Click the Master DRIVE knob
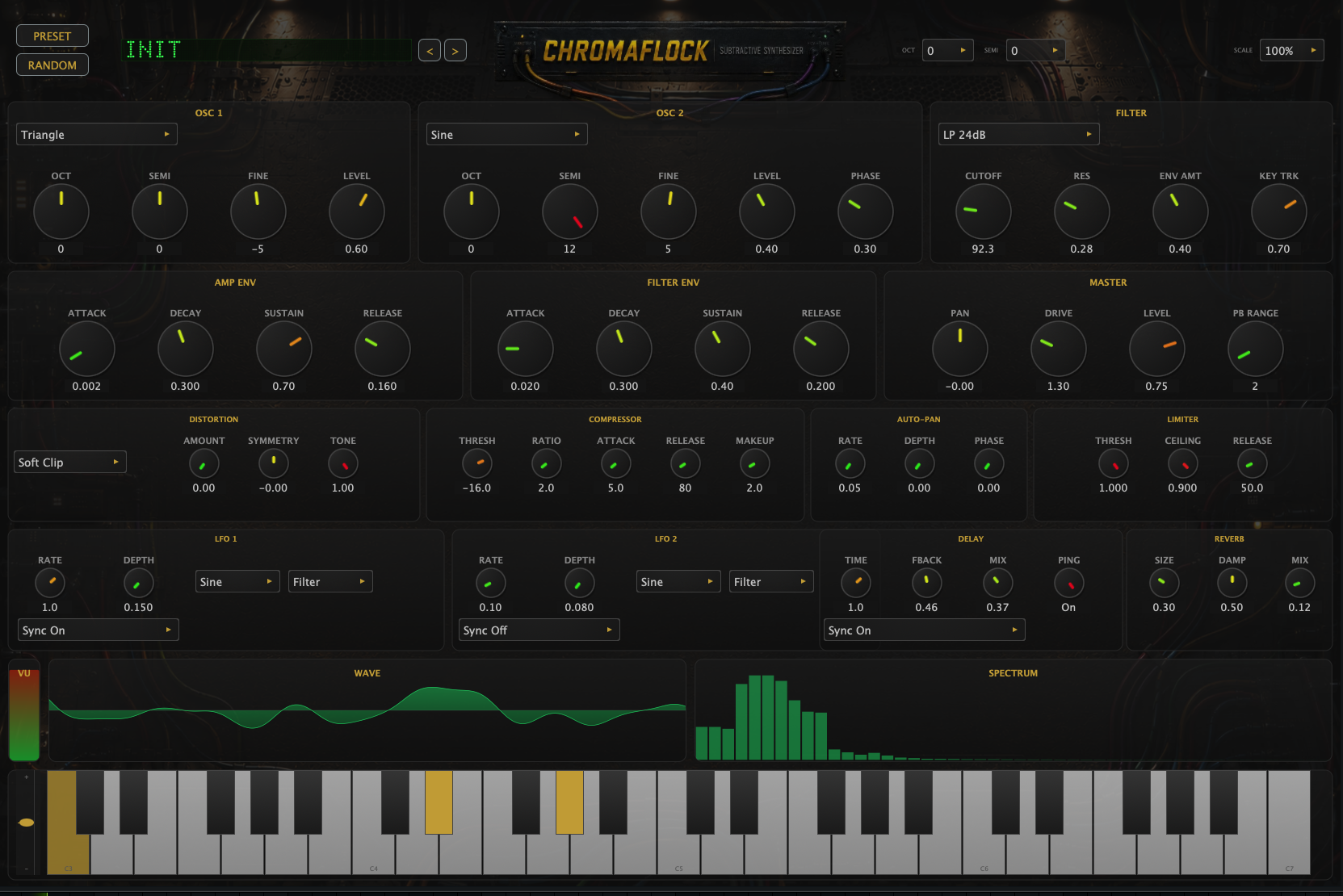1343x896 pixels. pyautogui.click(x=1059, y=349)
